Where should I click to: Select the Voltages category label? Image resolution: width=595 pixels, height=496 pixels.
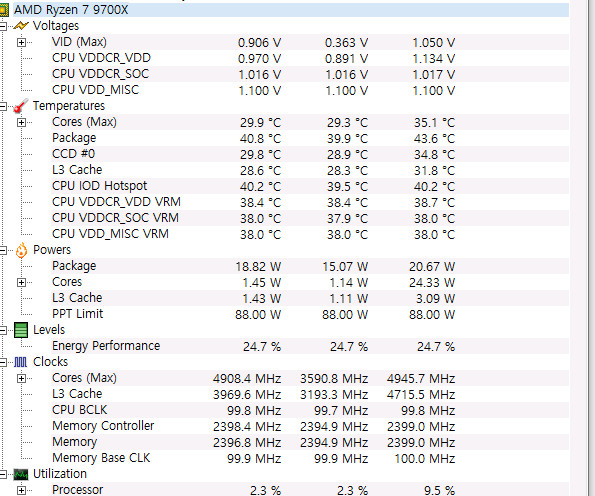coord(56,26)
